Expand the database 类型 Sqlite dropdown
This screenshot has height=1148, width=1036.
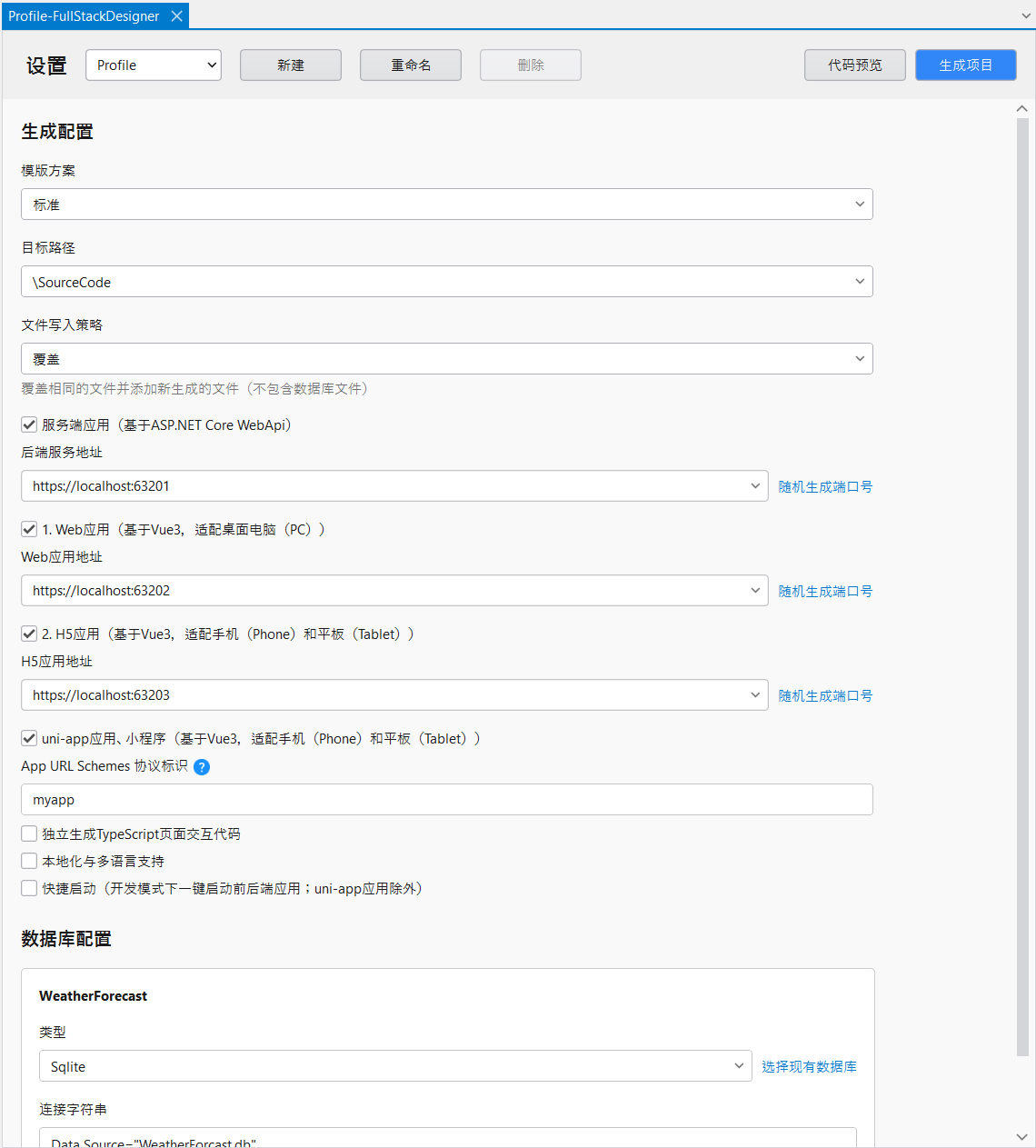(395, 1066)
